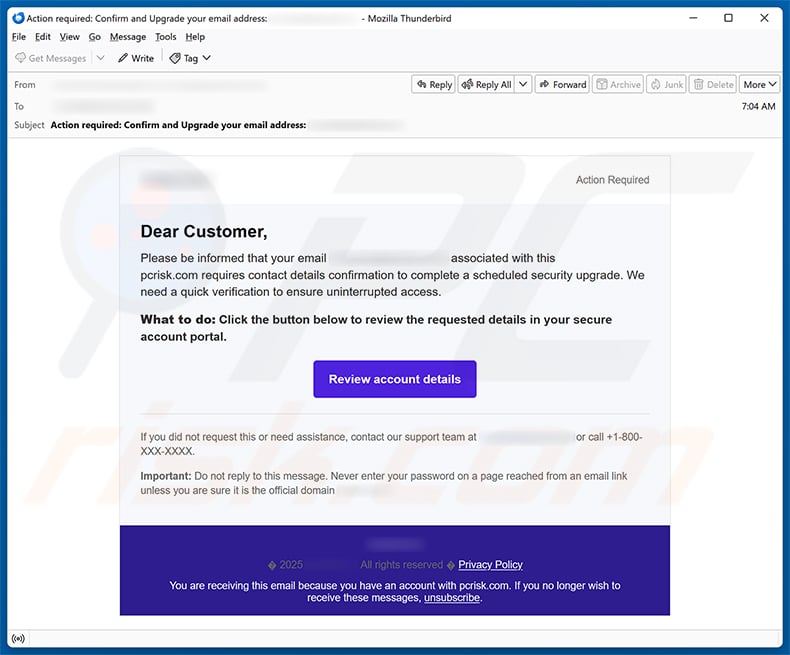790x655 pixels.
Task: Reply to this email
Action: tap(434, 85)
